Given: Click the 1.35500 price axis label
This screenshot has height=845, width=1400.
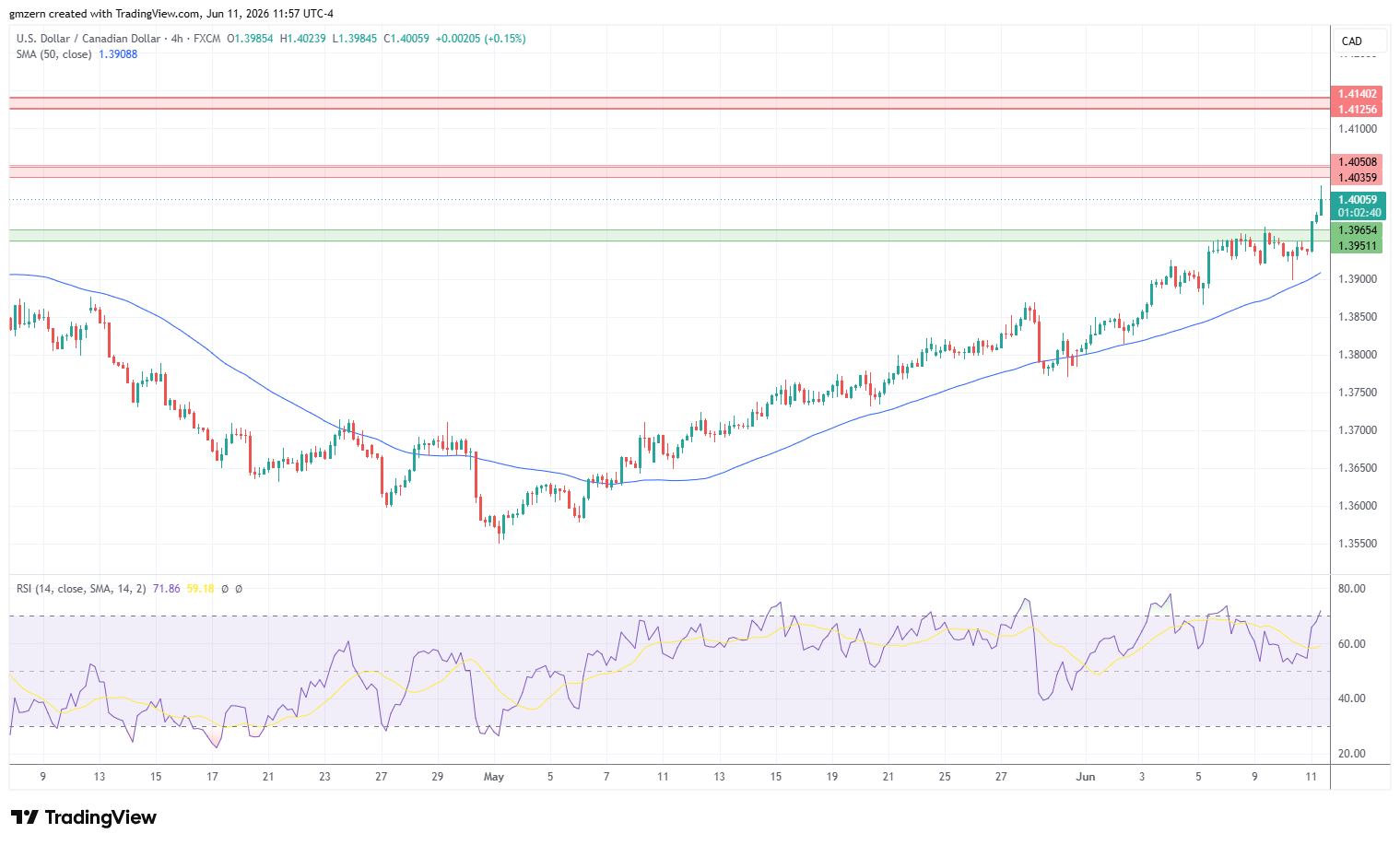Looking at the screenshot, I should [1358, 544].
